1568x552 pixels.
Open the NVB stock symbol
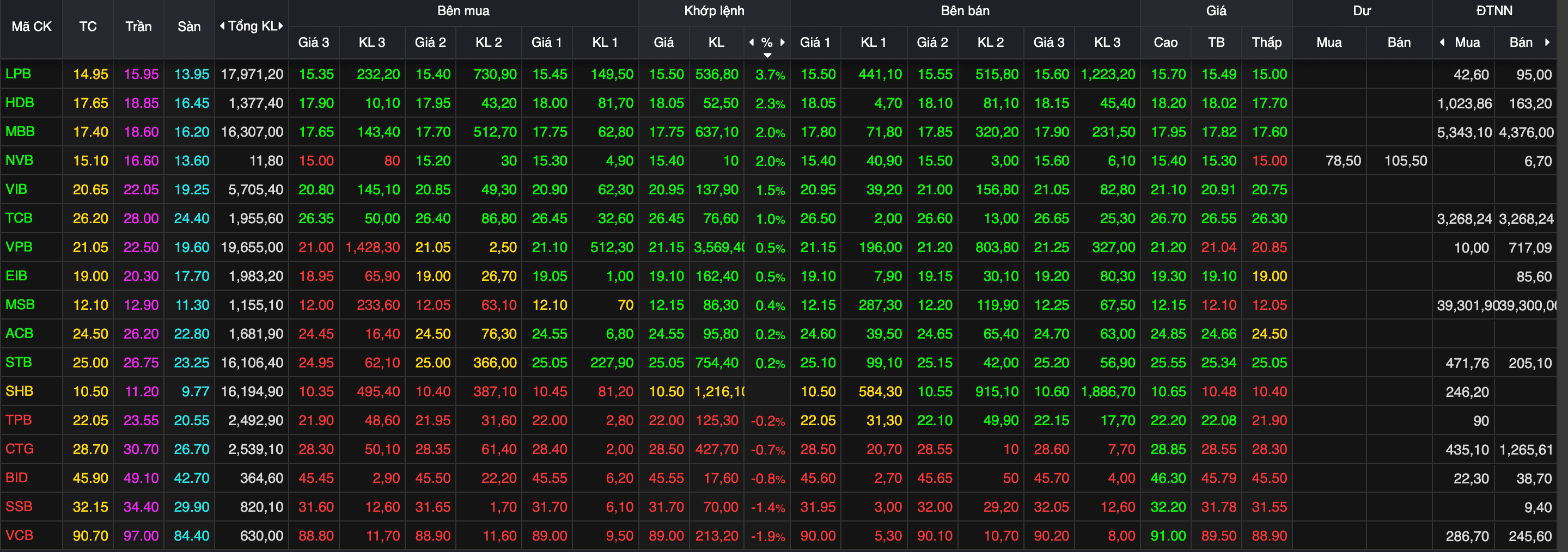click(x=20, y=161)
